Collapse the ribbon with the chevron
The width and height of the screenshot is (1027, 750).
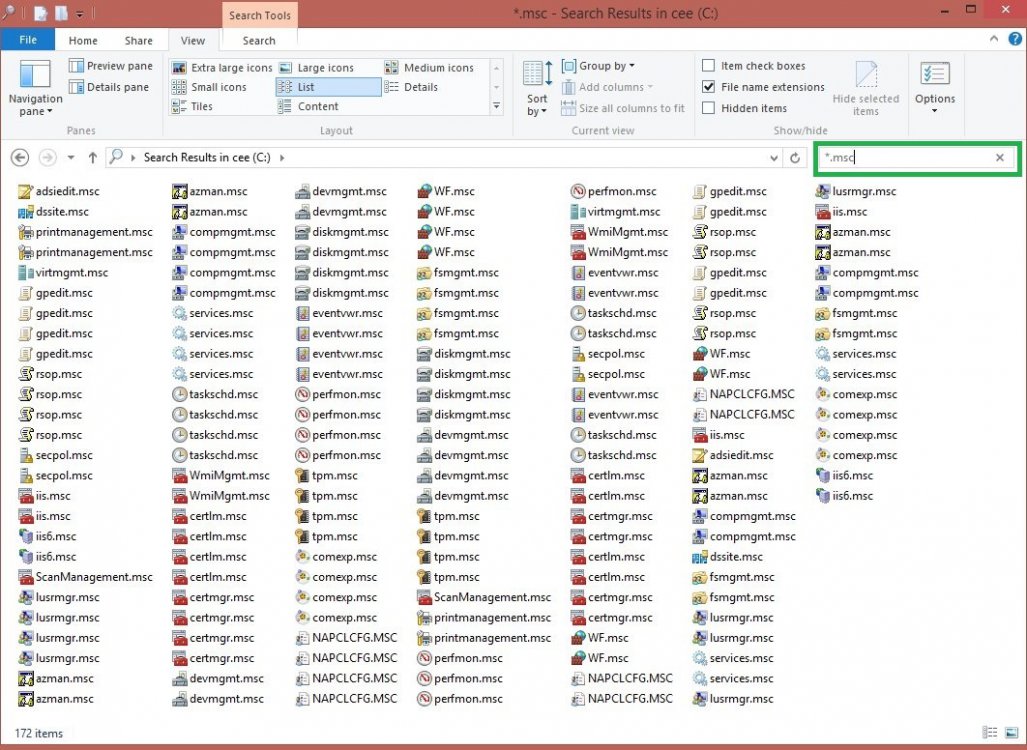coord(994,39)
